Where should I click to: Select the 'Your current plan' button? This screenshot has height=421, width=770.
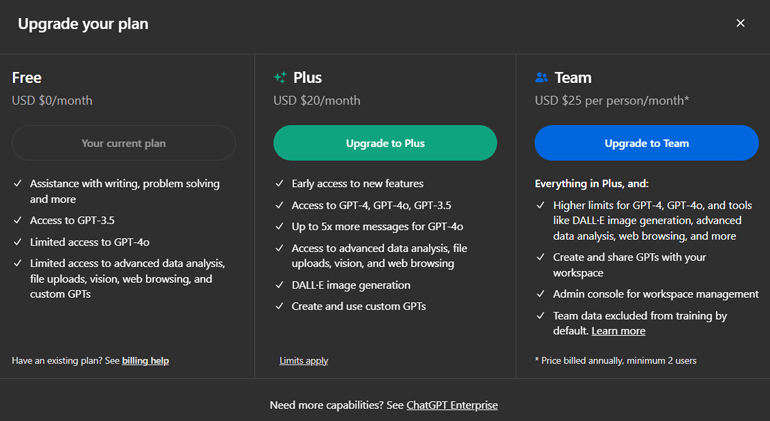(x=124, y=143)
